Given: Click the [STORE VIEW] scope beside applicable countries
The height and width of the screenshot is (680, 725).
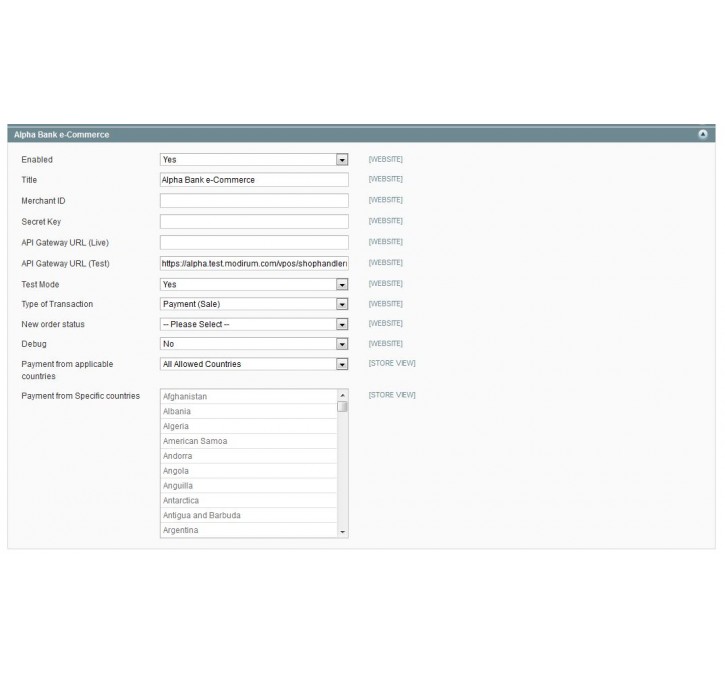Looking at the screenshot, I should coord(392,363).
